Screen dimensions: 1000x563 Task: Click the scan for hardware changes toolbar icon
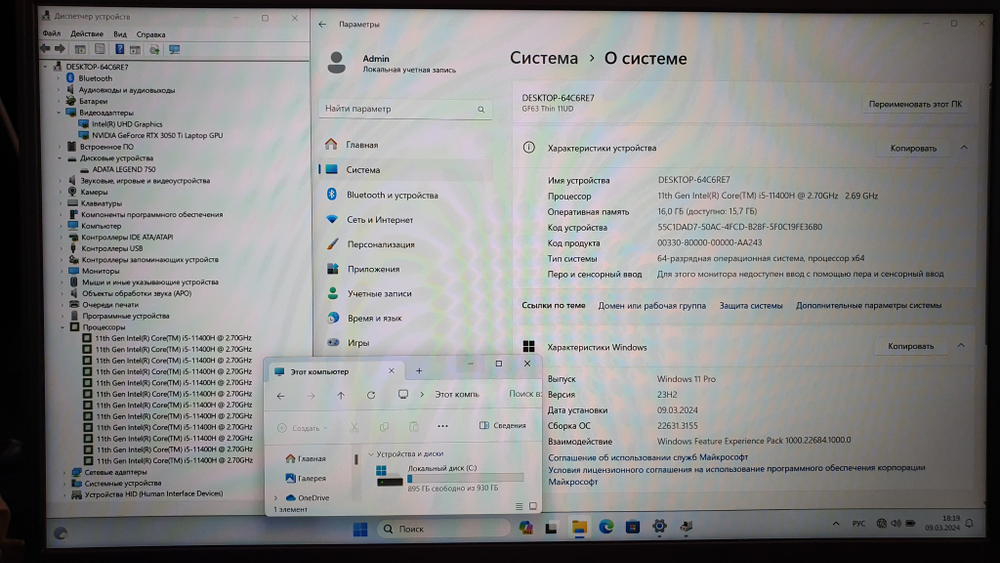pos(174,49)
